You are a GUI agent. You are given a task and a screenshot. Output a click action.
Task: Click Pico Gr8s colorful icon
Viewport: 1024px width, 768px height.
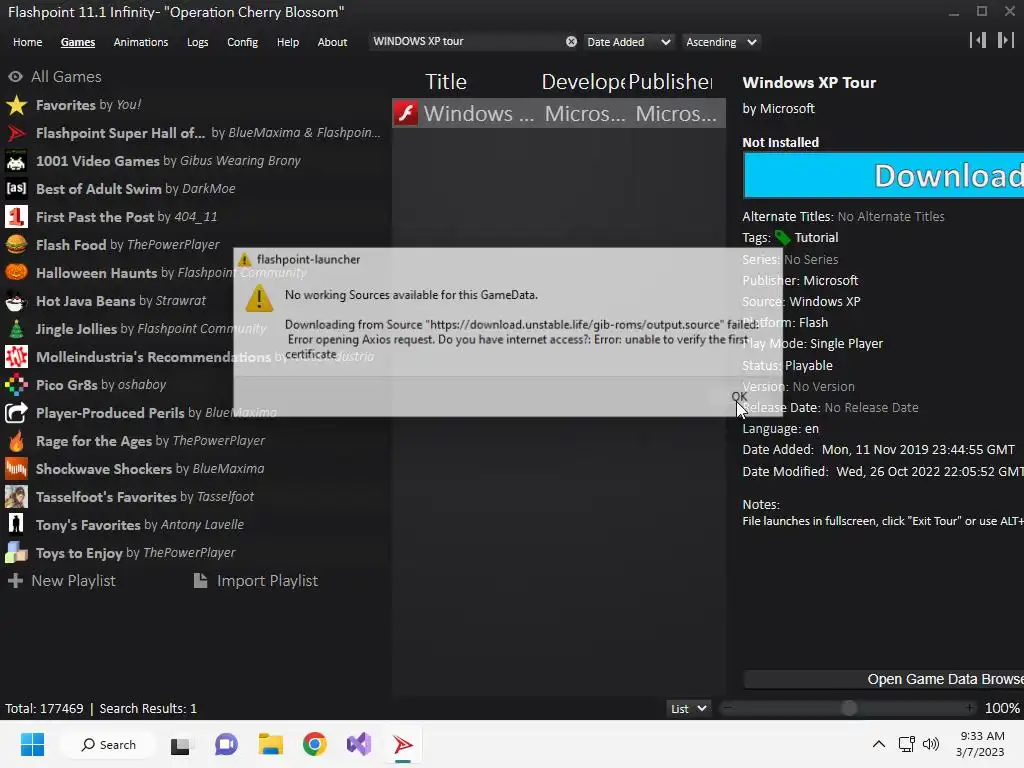pos(16,385)
